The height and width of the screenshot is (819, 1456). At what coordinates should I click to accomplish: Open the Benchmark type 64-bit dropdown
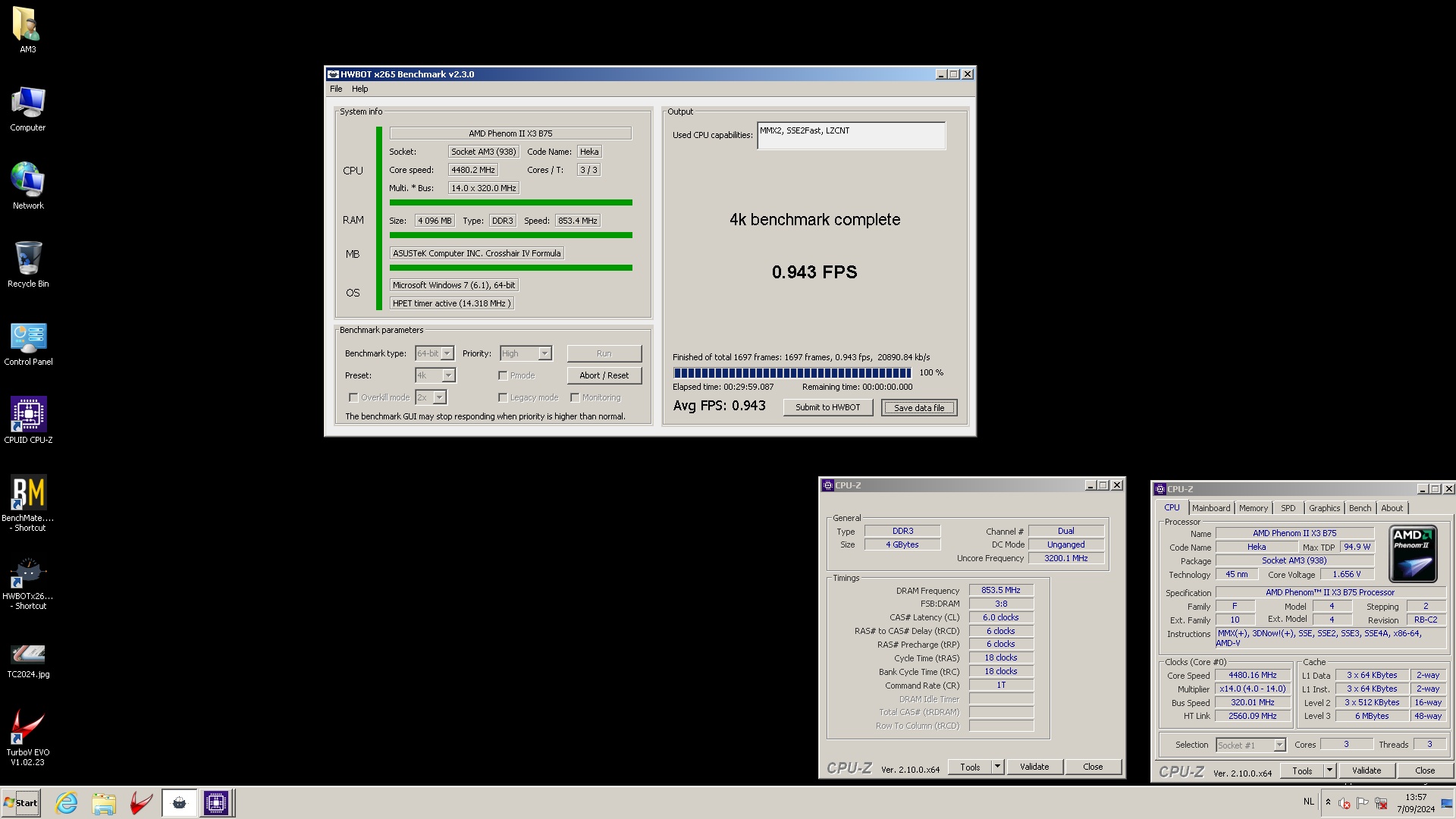(x=435, y=353)
